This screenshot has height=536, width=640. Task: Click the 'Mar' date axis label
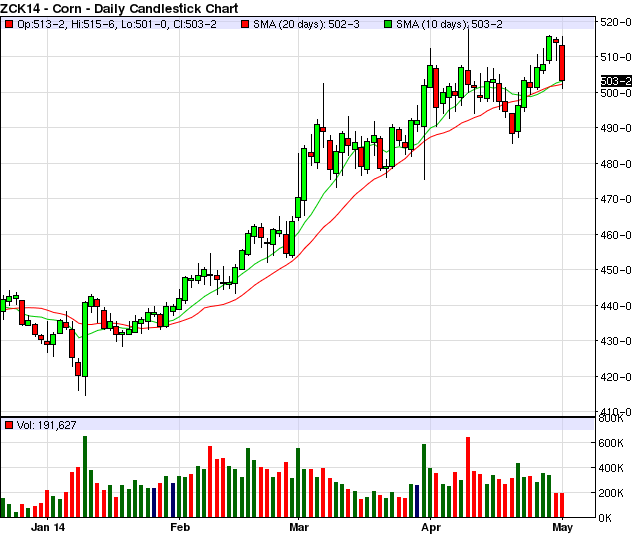pos(299,527)
